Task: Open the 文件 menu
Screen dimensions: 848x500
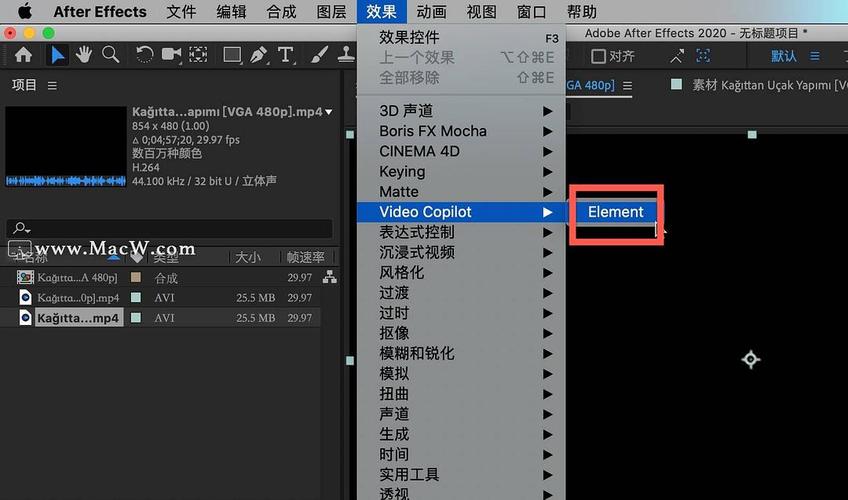Action: tap(181, 11)
